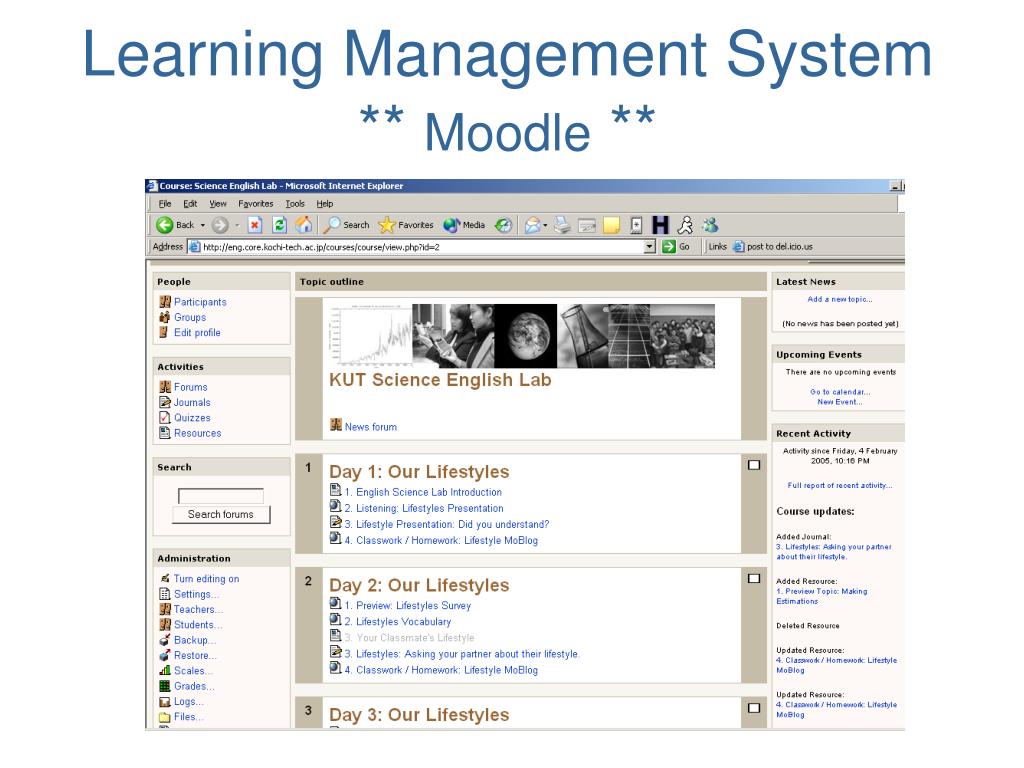The height and width of the screenshot is (768, 1024).
Task: Open Listening: Lifestyles Presentation link
Action: click(424, 508)
